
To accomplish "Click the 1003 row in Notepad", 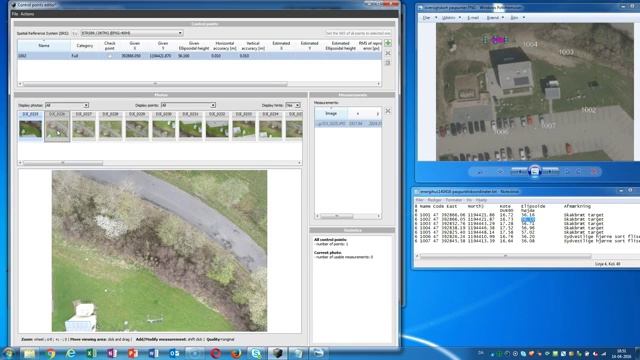I will pyautogui.click(x=509, y=224).
